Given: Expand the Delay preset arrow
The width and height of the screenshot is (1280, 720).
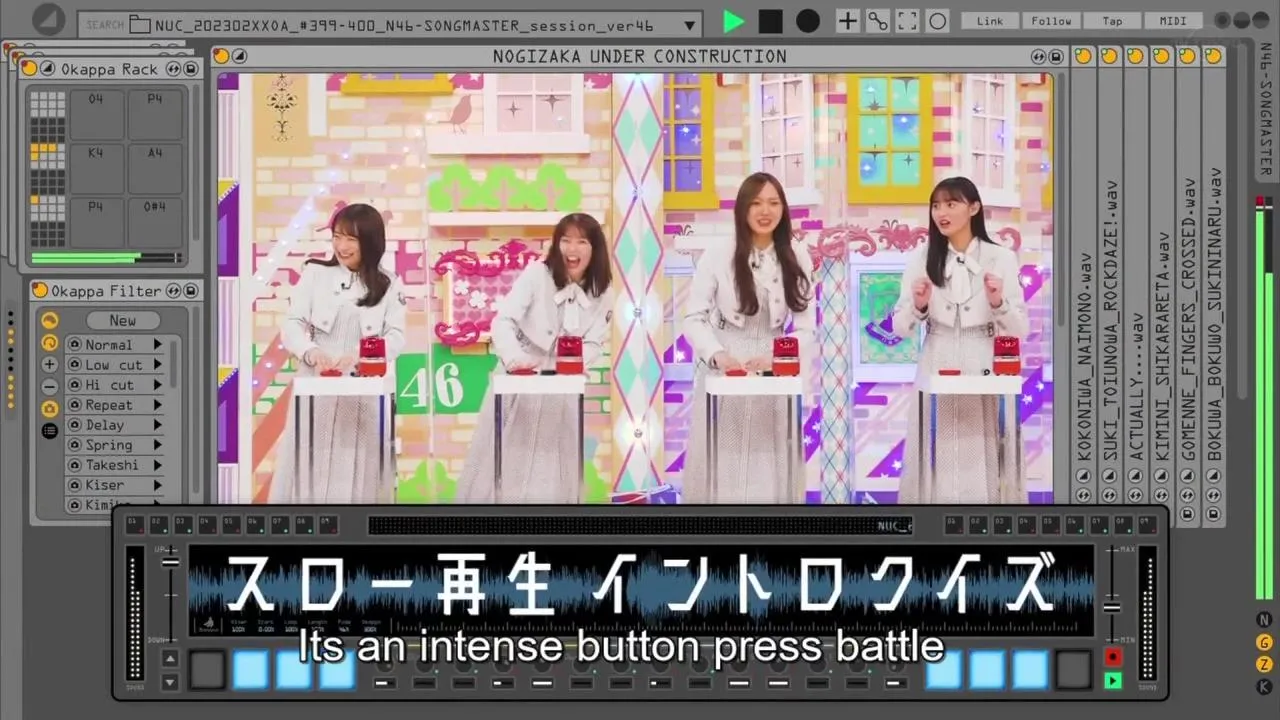Looking at the screenshot, I should (x=157, y=425).
